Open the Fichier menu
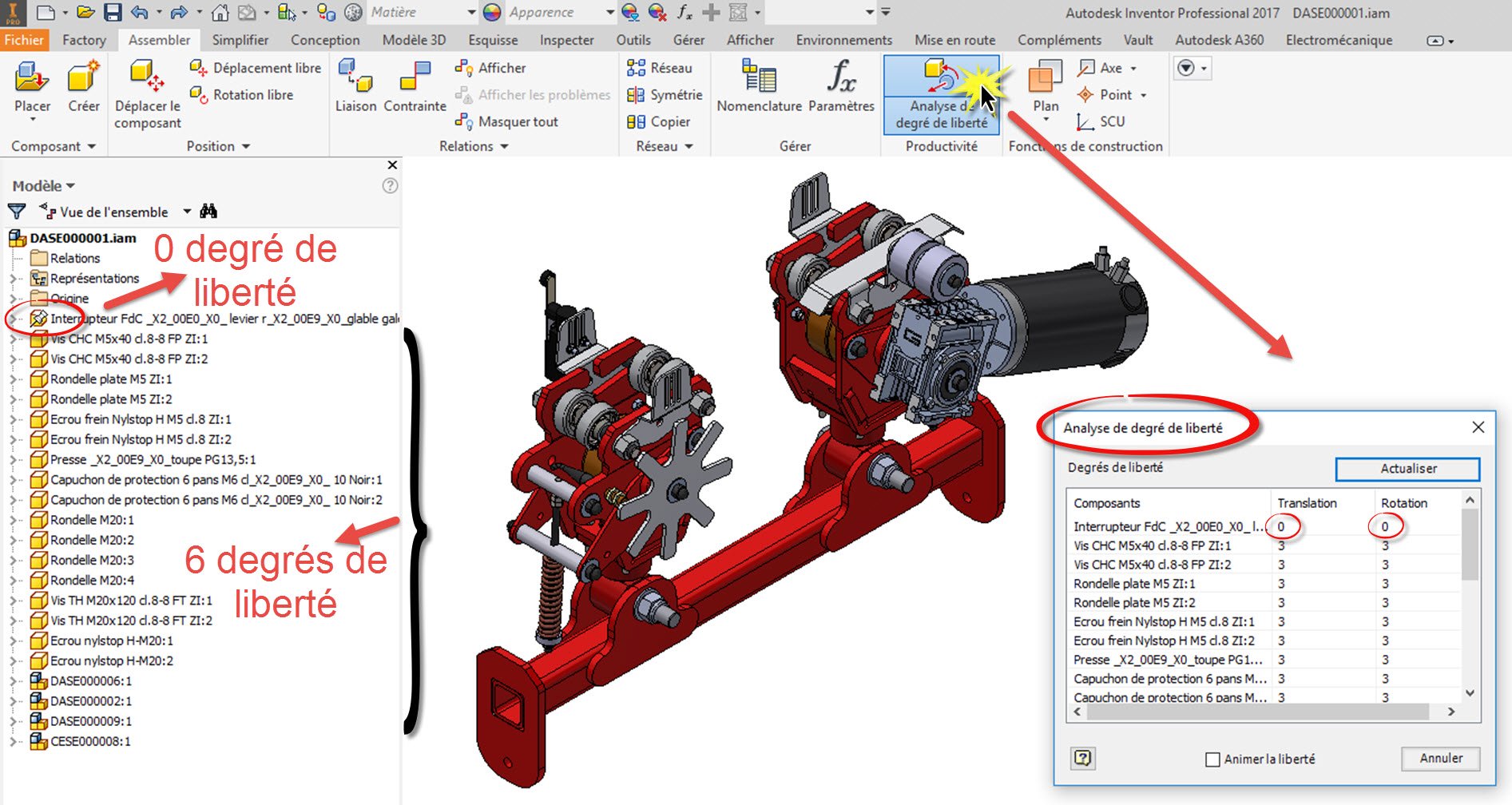 25,40
